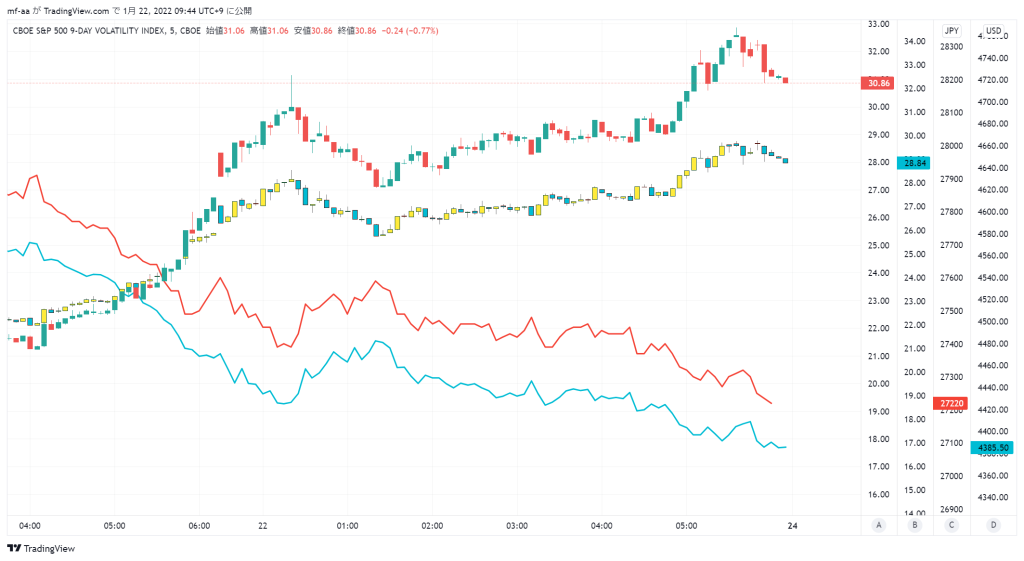The width and height of the screenshot is (1024, 561).
Task: Click the low value 安値30.86
Action: [x=313, y=31]
